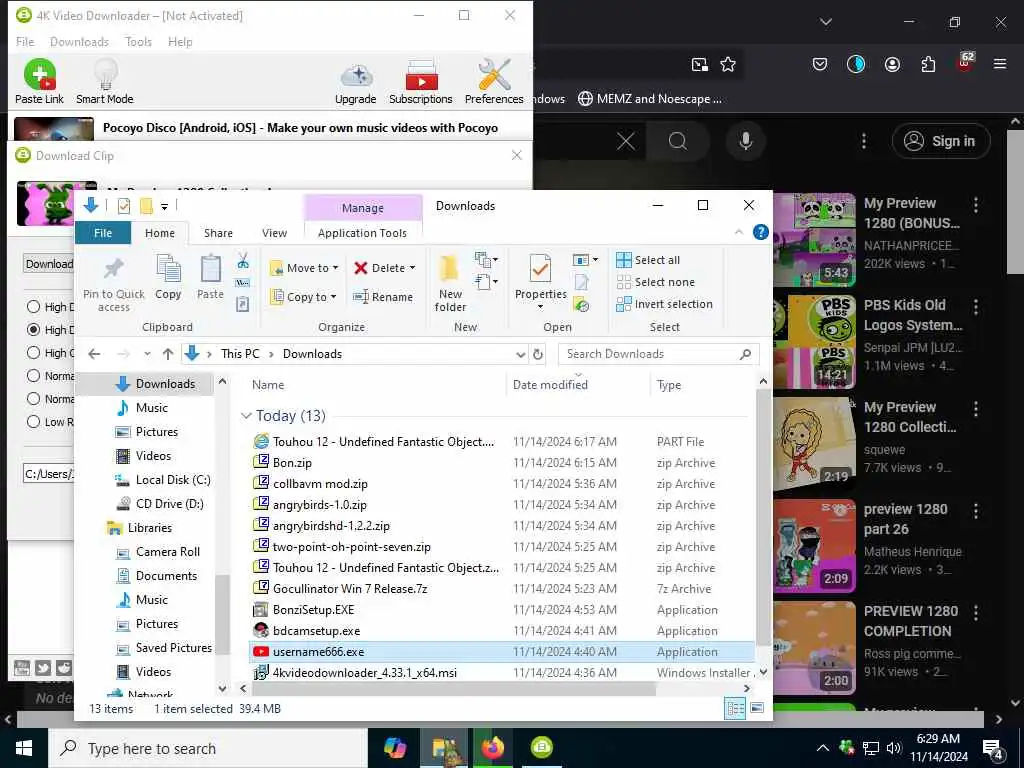
Task: Click Downloads in breadcrumb path
Action: tap(312, 354)
